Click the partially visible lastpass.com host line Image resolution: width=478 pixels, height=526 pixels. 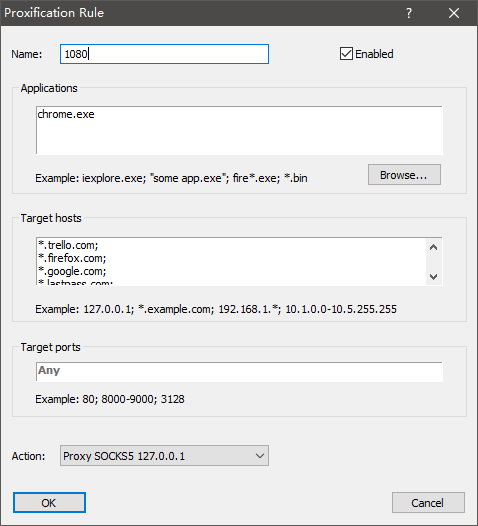click(x=75, y=282)
